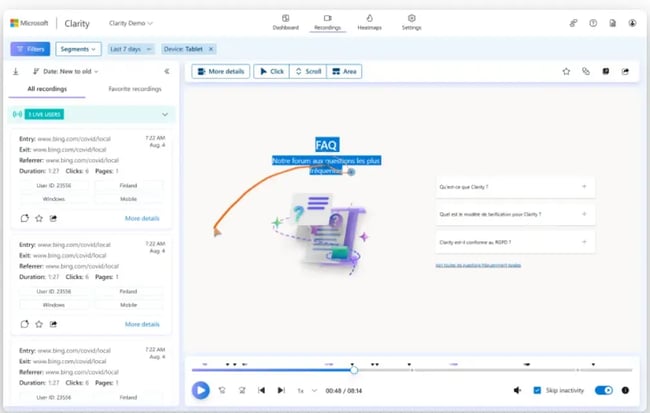Click the share icon on the first recording card
The image size is (650, 413).
point(53,218)
